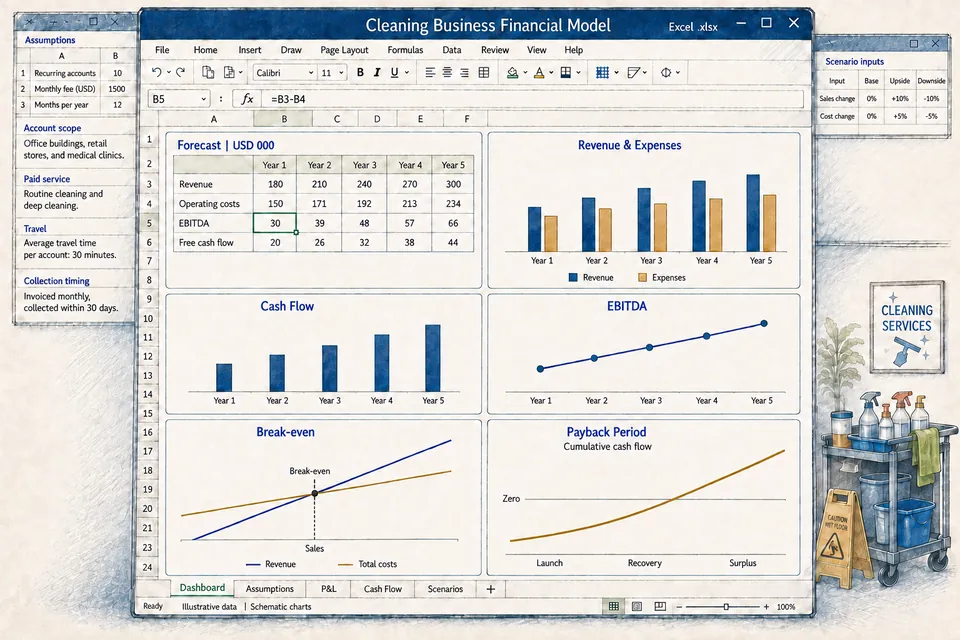This screenshot has height=640, width=960.
Task: Click the Copy icon in toolbar
Action: pyautogui.click(x=208, y=72)
